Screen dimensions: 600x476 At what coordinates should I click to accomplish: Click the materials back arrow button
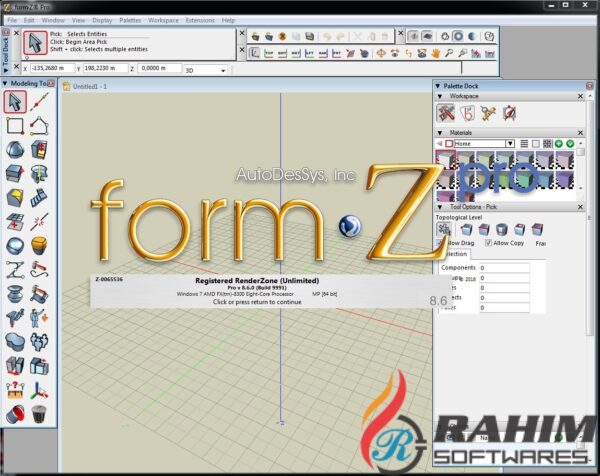tap(439, 143)
